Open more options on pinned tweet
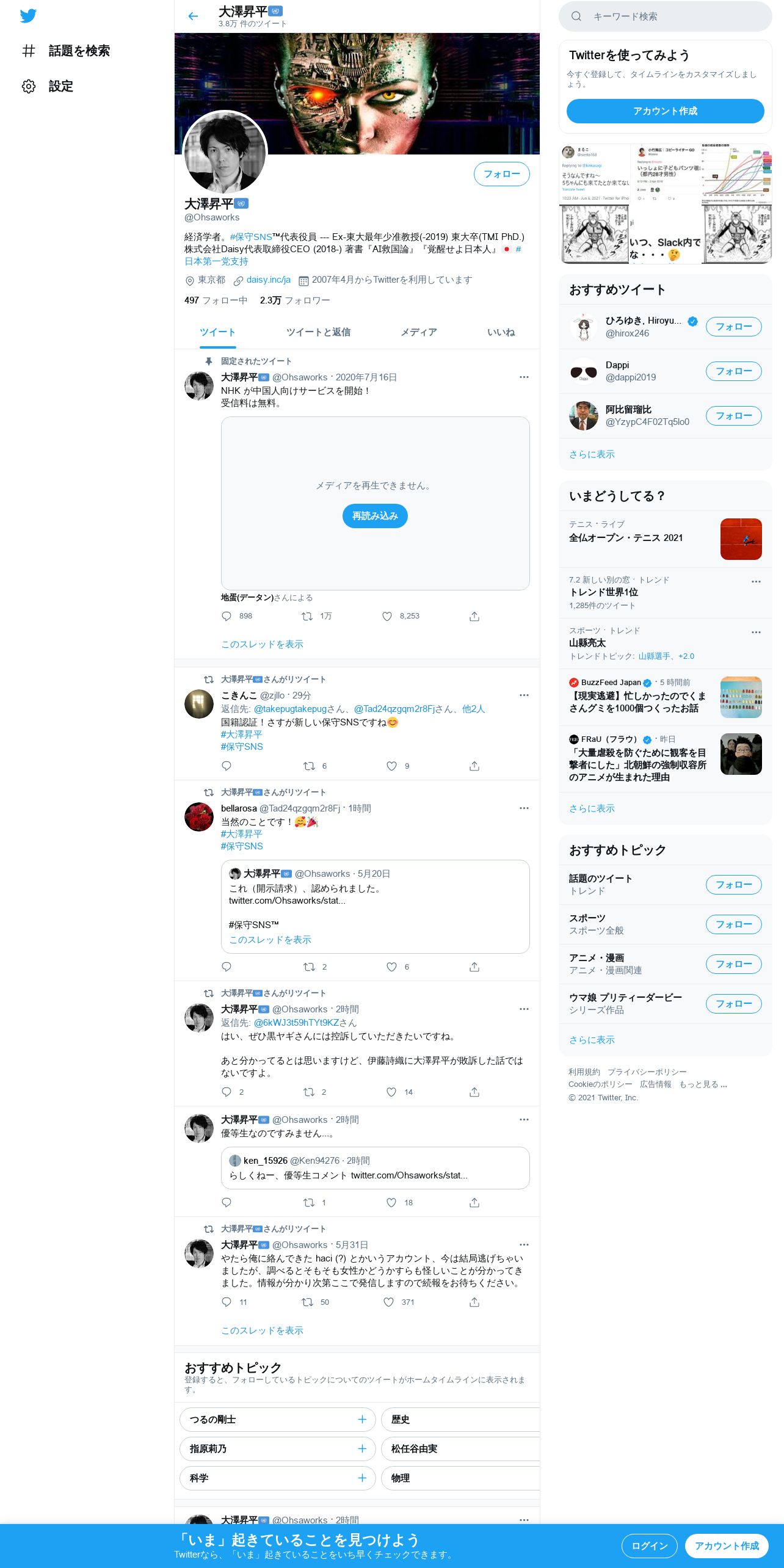 pos(524,377)
